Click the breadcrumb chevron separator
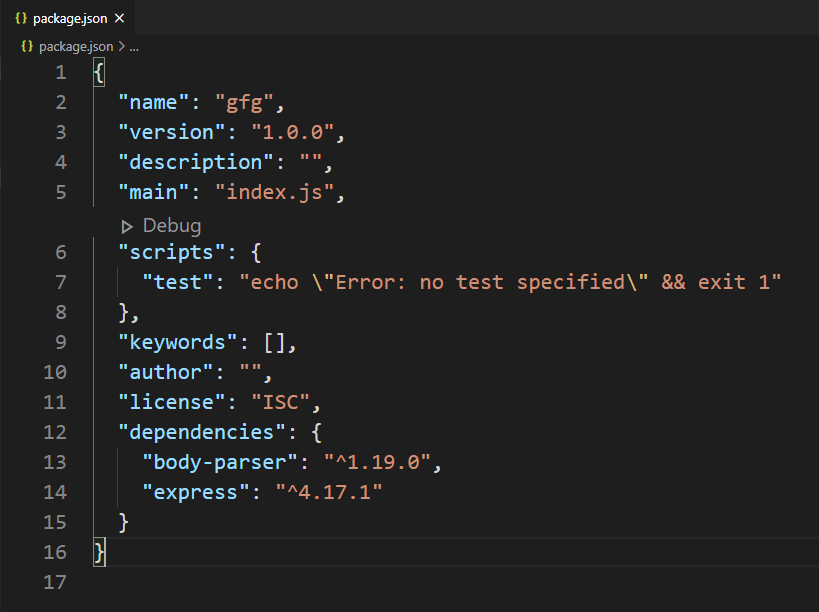 122,46
